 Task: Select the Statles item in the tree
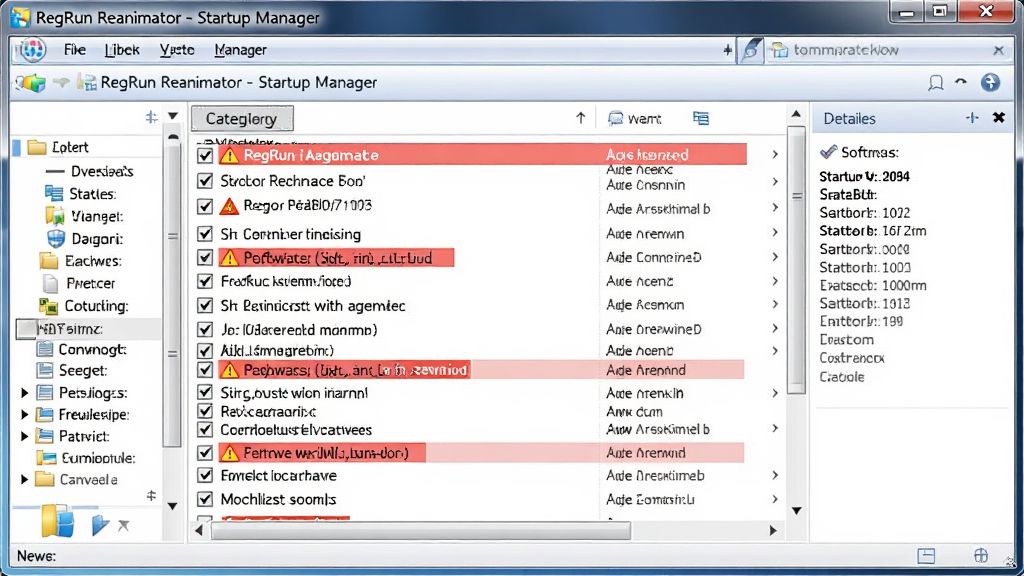point(92,194)
